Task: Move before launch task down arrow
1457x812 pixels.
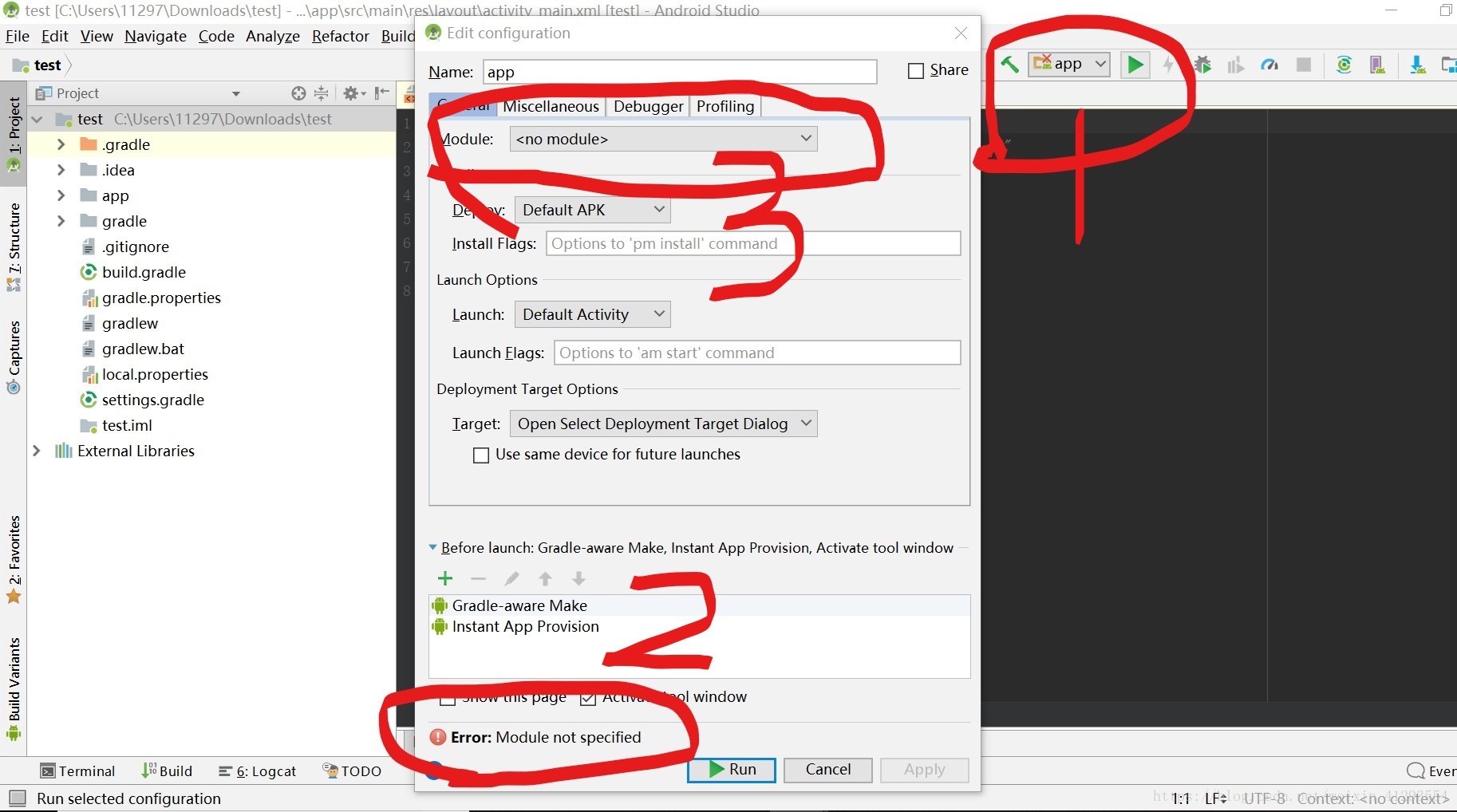Action: [x=578, y=578]
